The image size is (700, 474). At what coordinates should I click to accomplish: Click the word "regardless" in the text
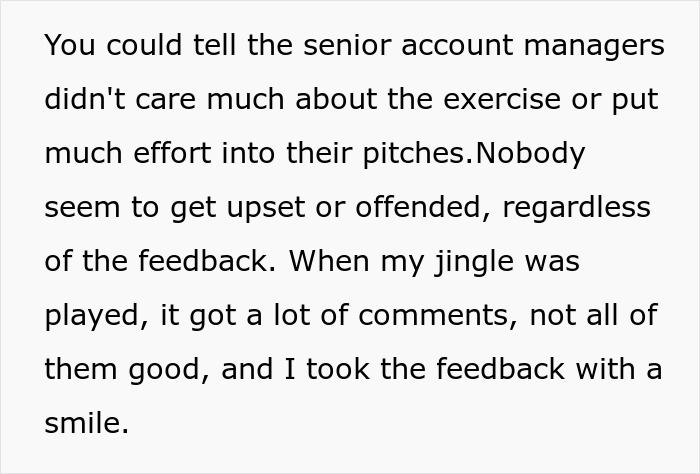click(x=577, y=208)
